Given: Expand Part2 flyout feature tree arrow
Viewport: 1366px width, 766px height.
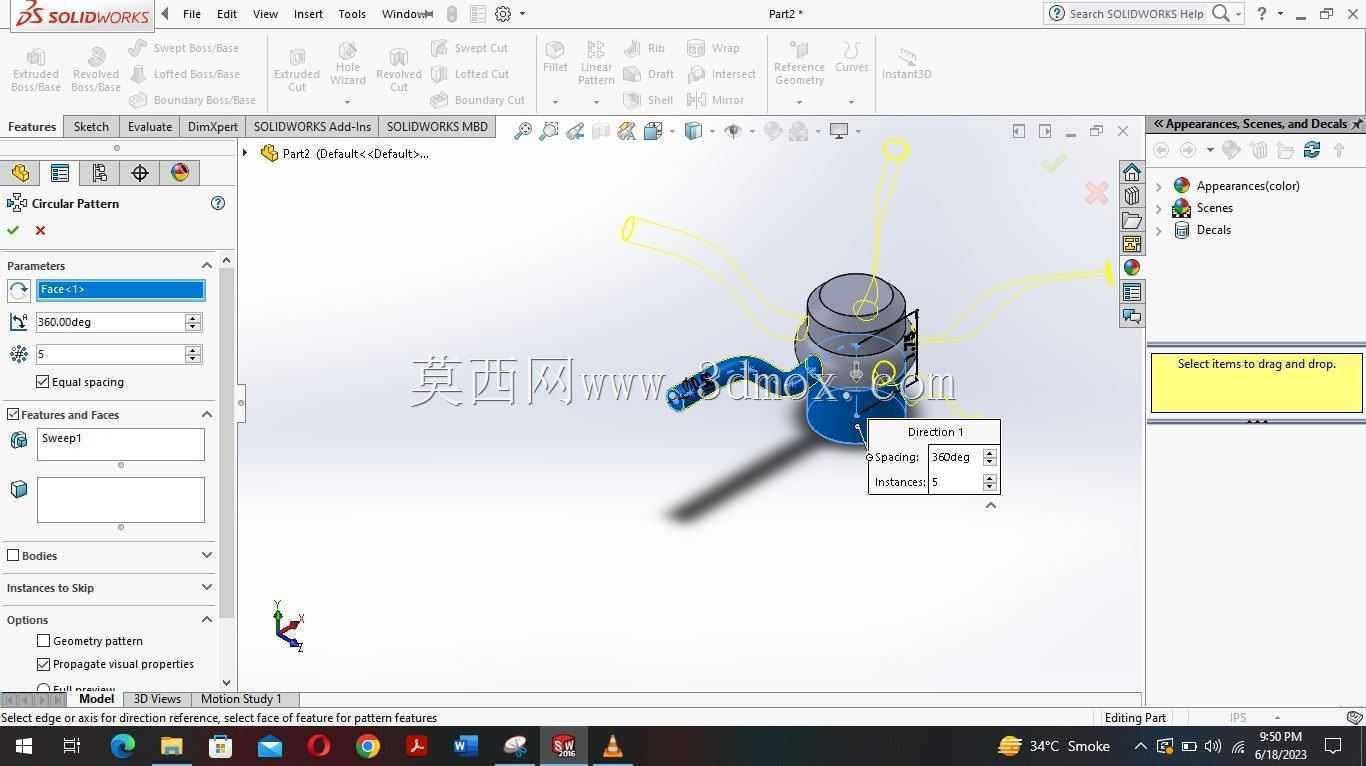Looking at the screenshot, I should (245, 153).
